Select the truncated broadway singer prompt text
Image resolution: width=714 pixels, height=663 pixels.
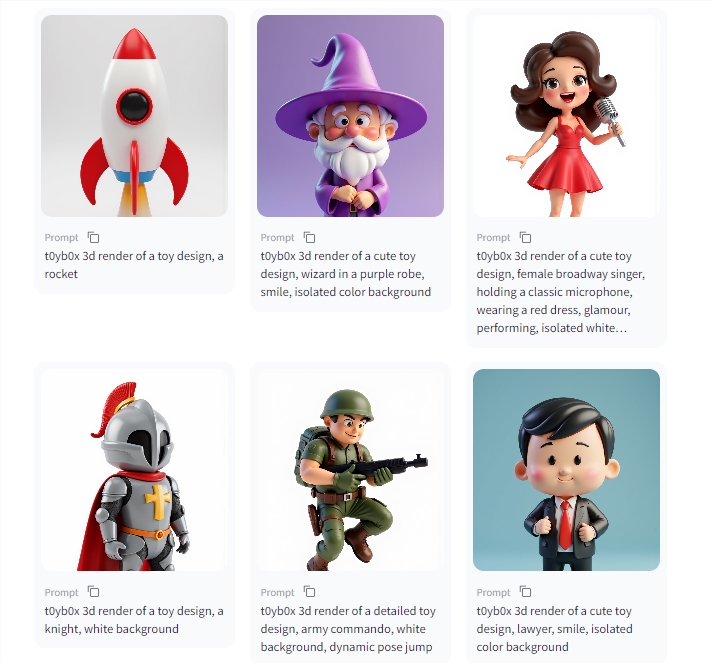tap(561, 292)
